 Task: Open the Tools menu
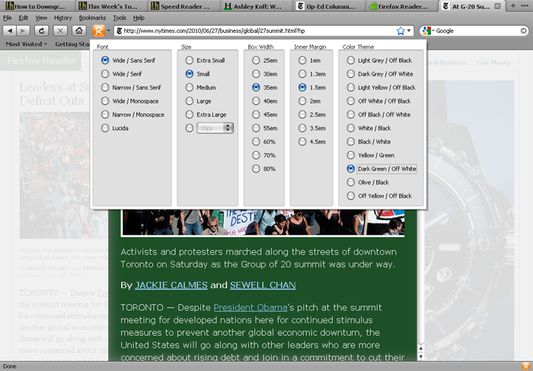pos(119,18)
